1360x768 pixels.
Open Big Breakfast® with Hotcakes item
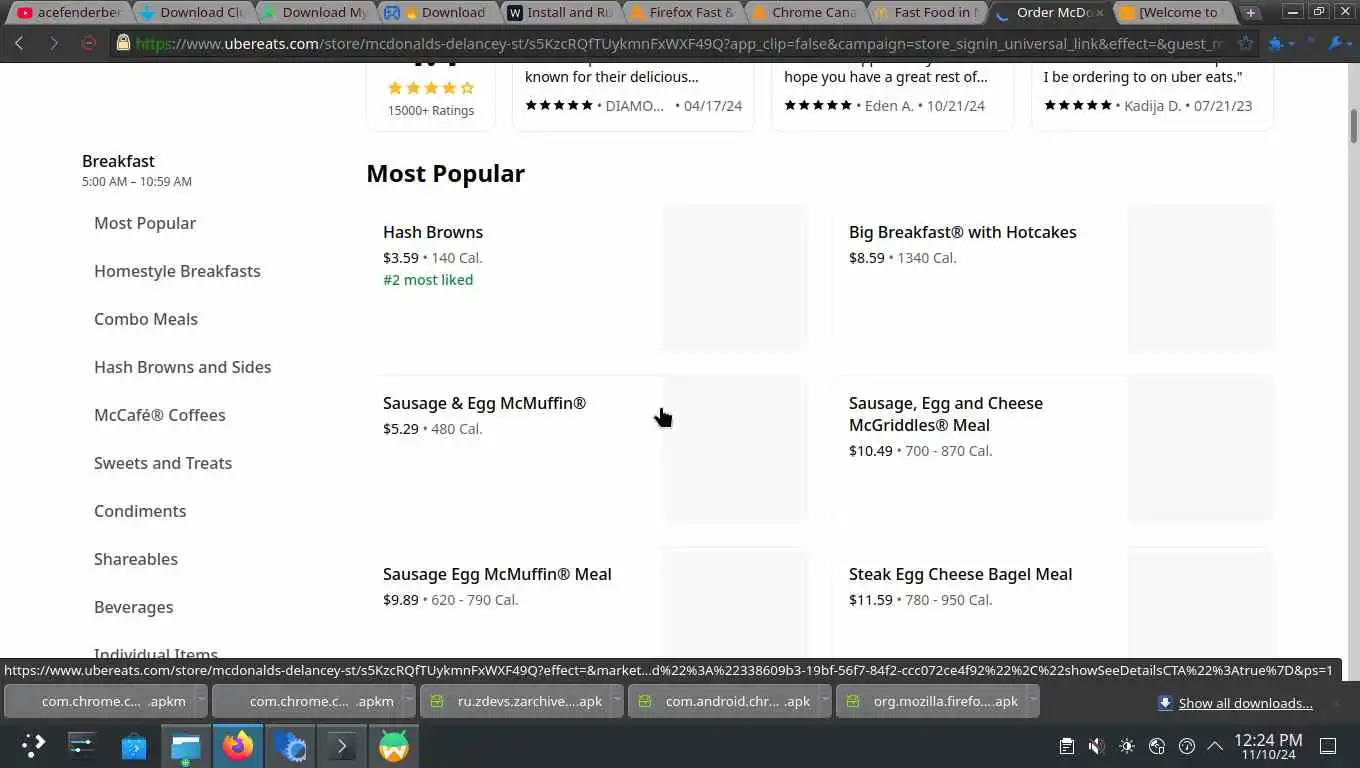point(1054,278)
